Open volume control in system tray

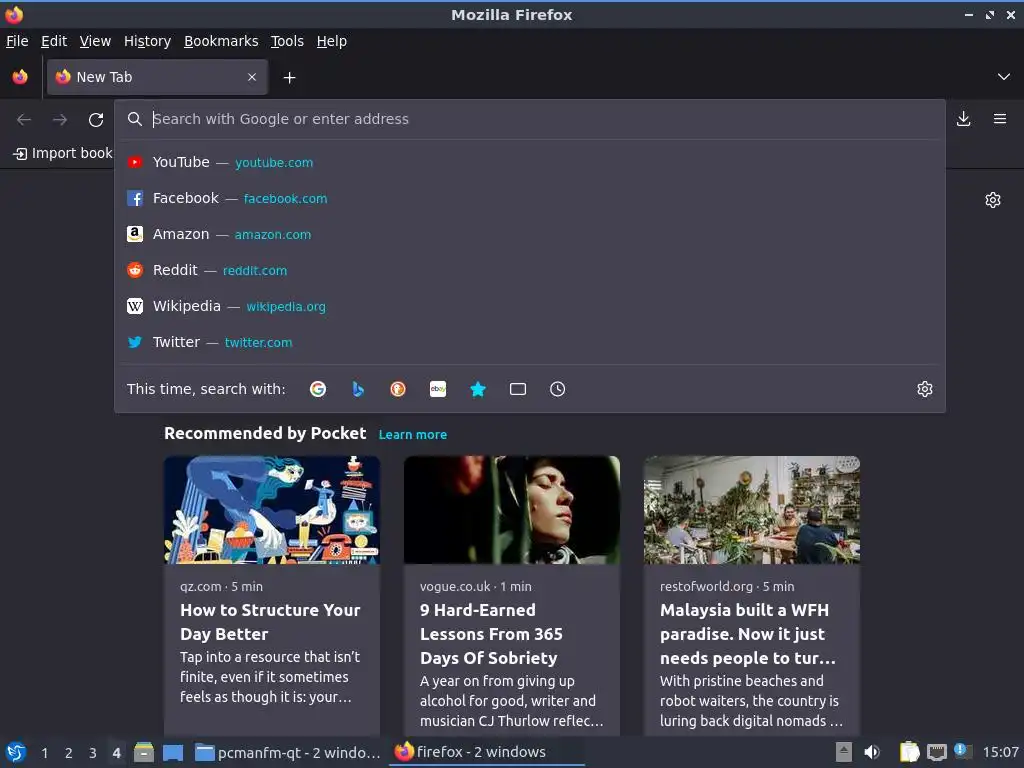click(x=872, y=752)
